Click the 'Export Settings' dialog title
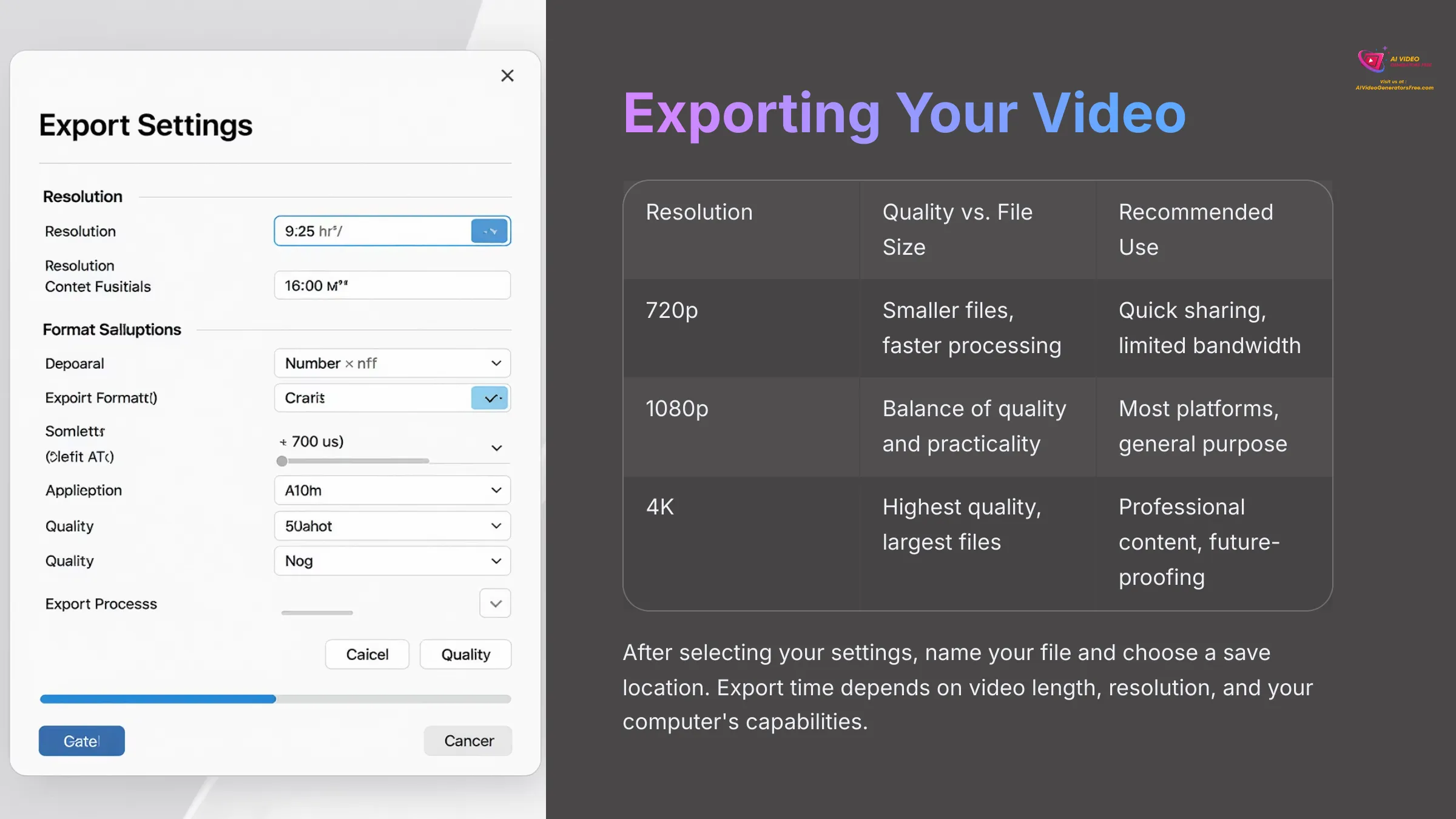Image resolution: width=1456 pixels, height=819 pixels. [146, 125]
